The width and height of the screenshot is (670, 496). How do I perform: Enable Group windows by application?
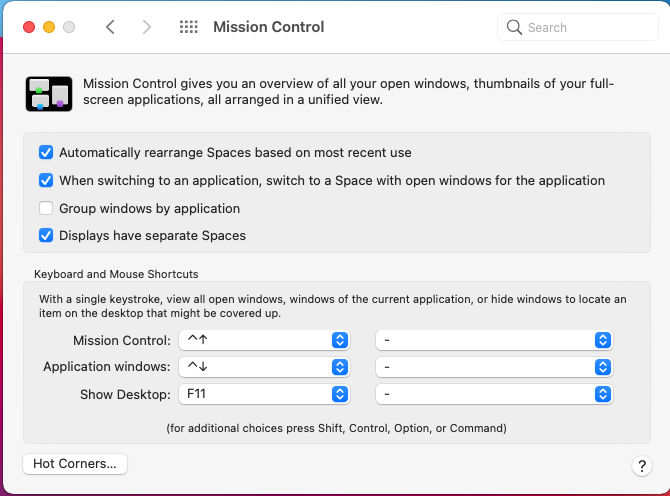pyautogui.click(x=46, y=209)
